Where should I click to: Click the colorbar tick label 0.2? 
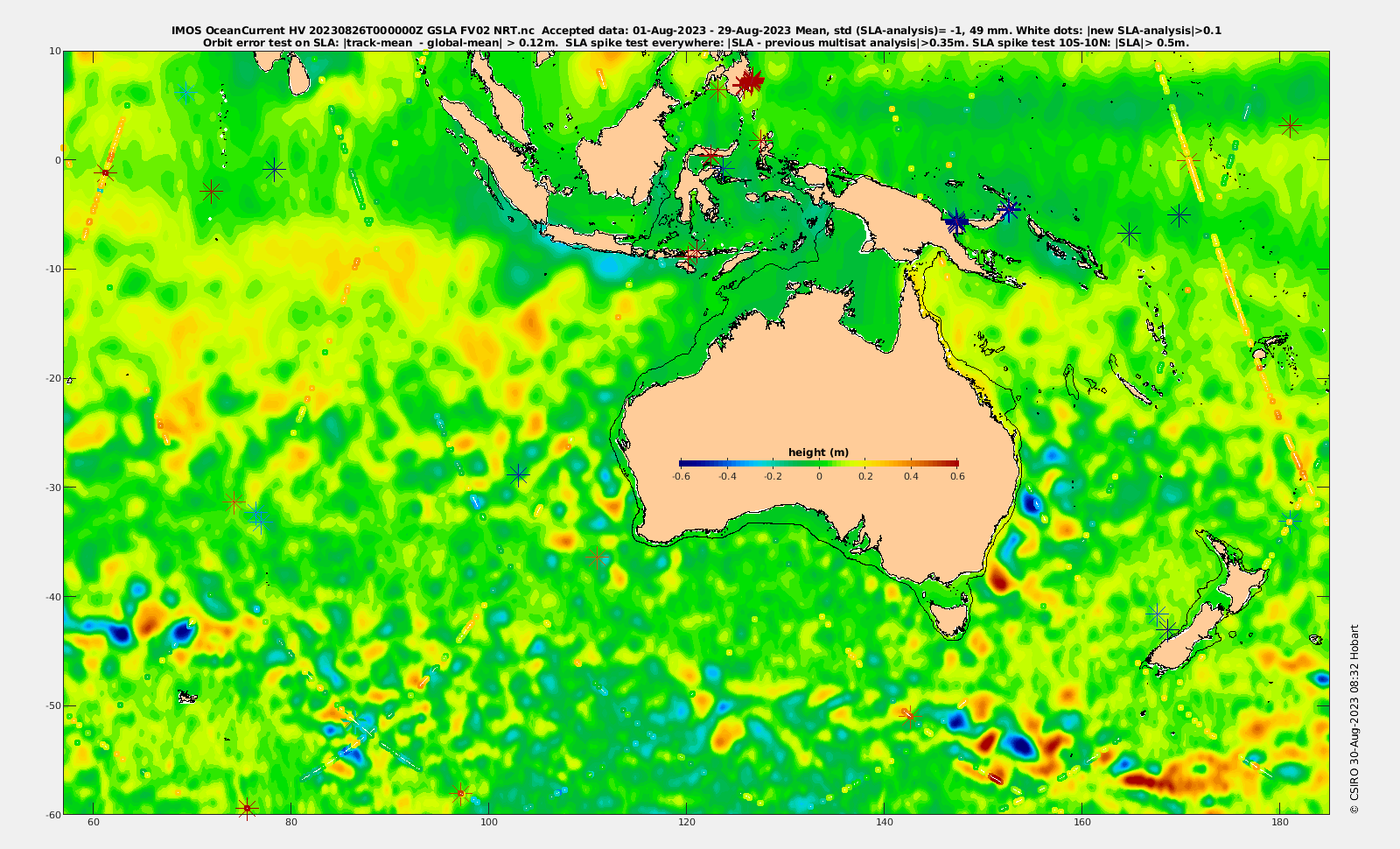click(x=865, y=477)
